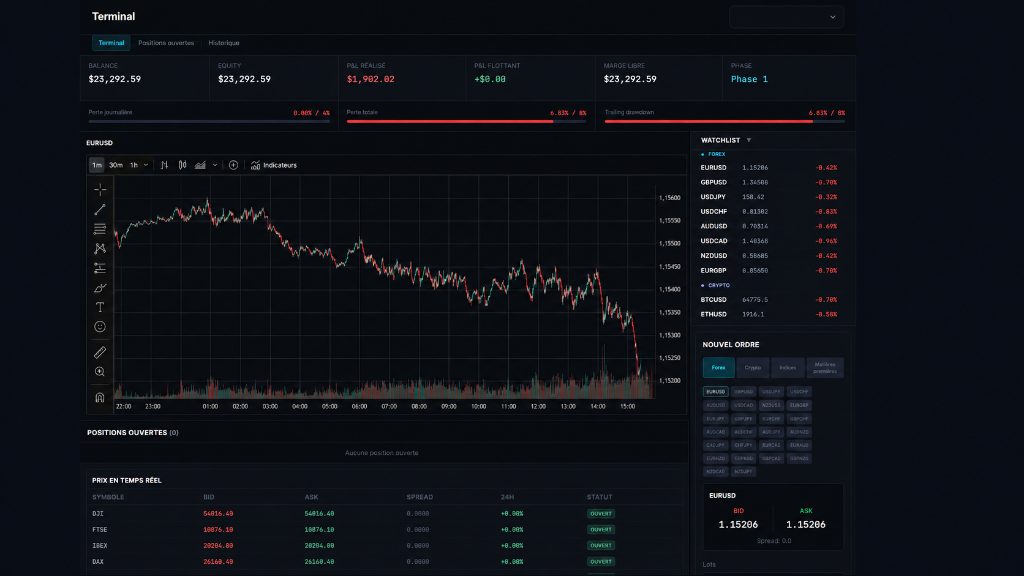Open the Positions ouvertes tab
The image size is (1024, 576).
pos(166,43)
